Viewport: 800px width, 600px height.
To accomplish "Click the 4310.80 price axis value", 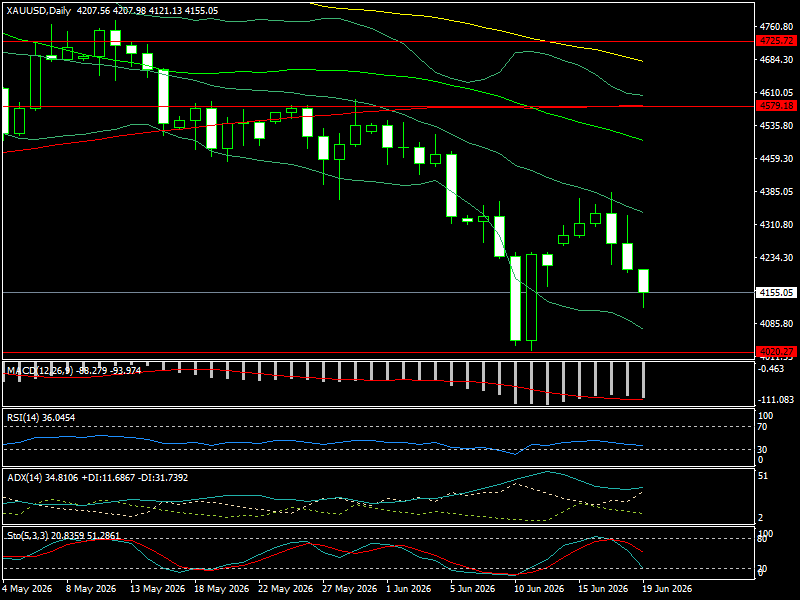I will pyautogui.click(x=776, y=224).
